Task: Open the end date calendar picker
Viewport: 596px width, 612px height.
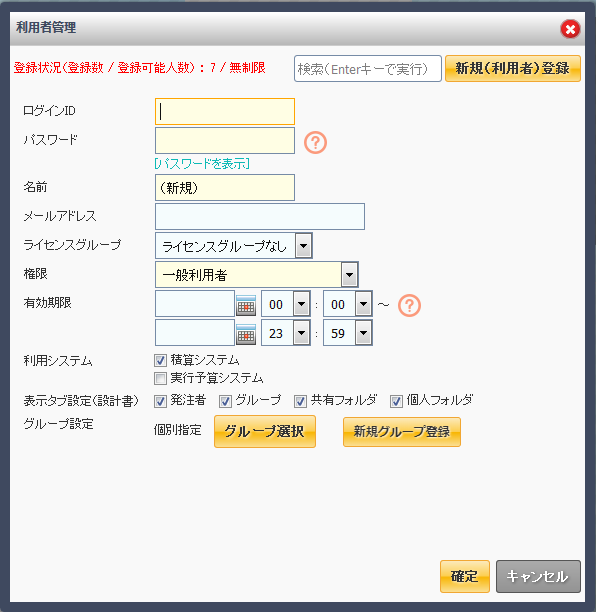Action: tap(246, 334)
